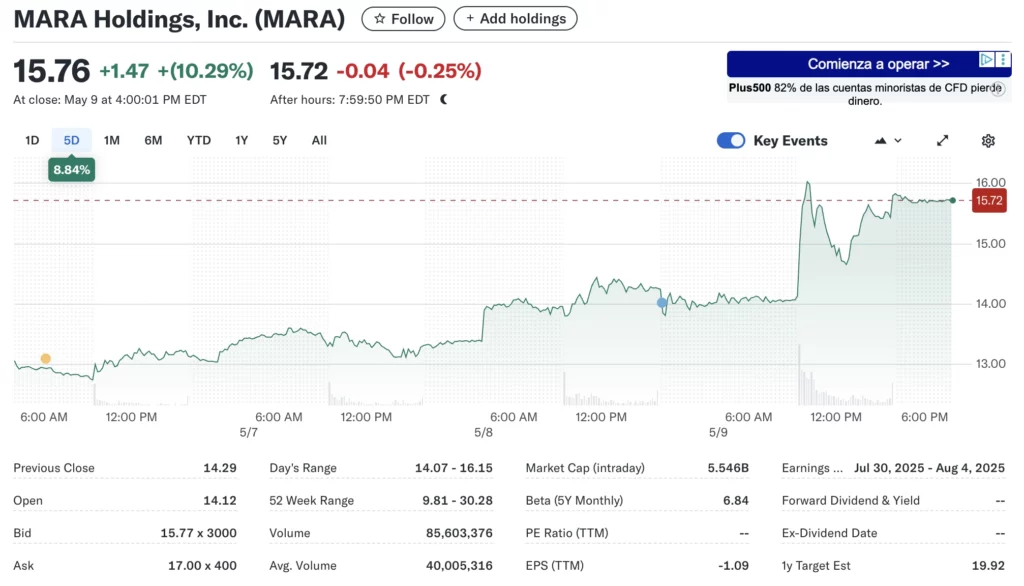The height and width of the screenshot is (586, 1024).
Task: Select the 1Y chart range tab
Action: pyautogui.click(x=242, y=140)
